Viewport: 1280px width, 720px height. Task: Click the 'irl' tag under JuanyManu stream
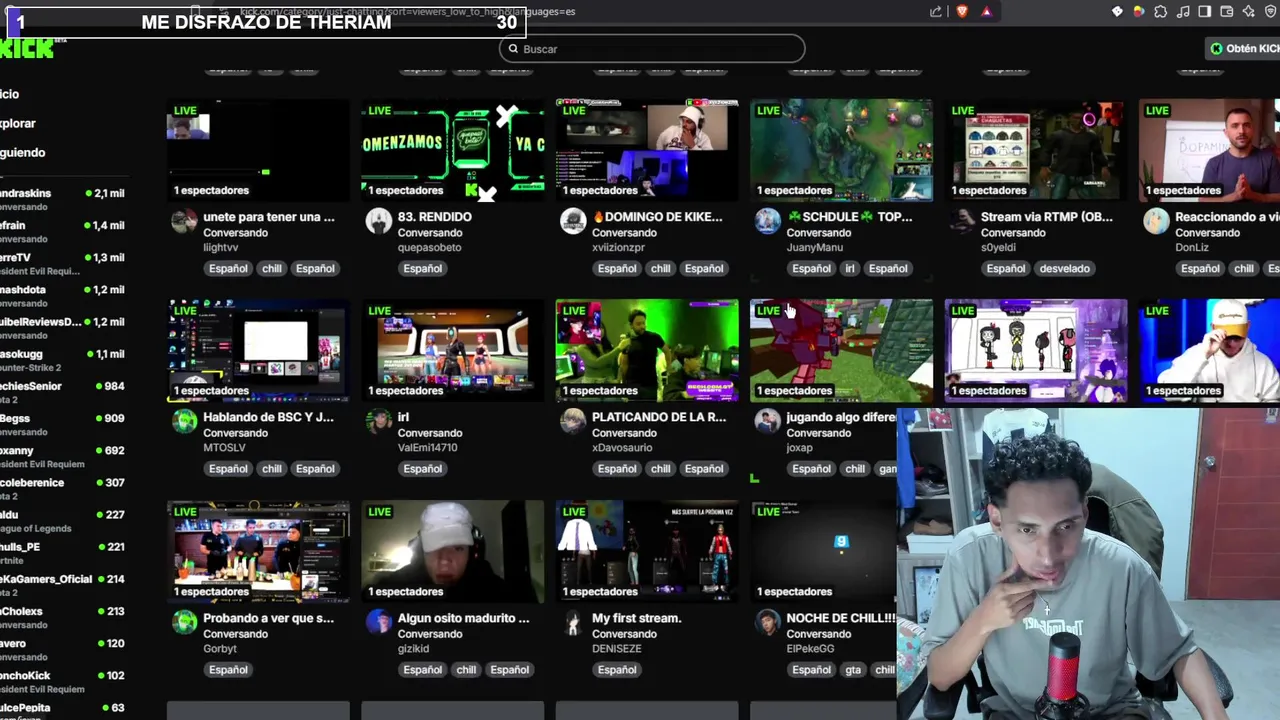point(850,268)
